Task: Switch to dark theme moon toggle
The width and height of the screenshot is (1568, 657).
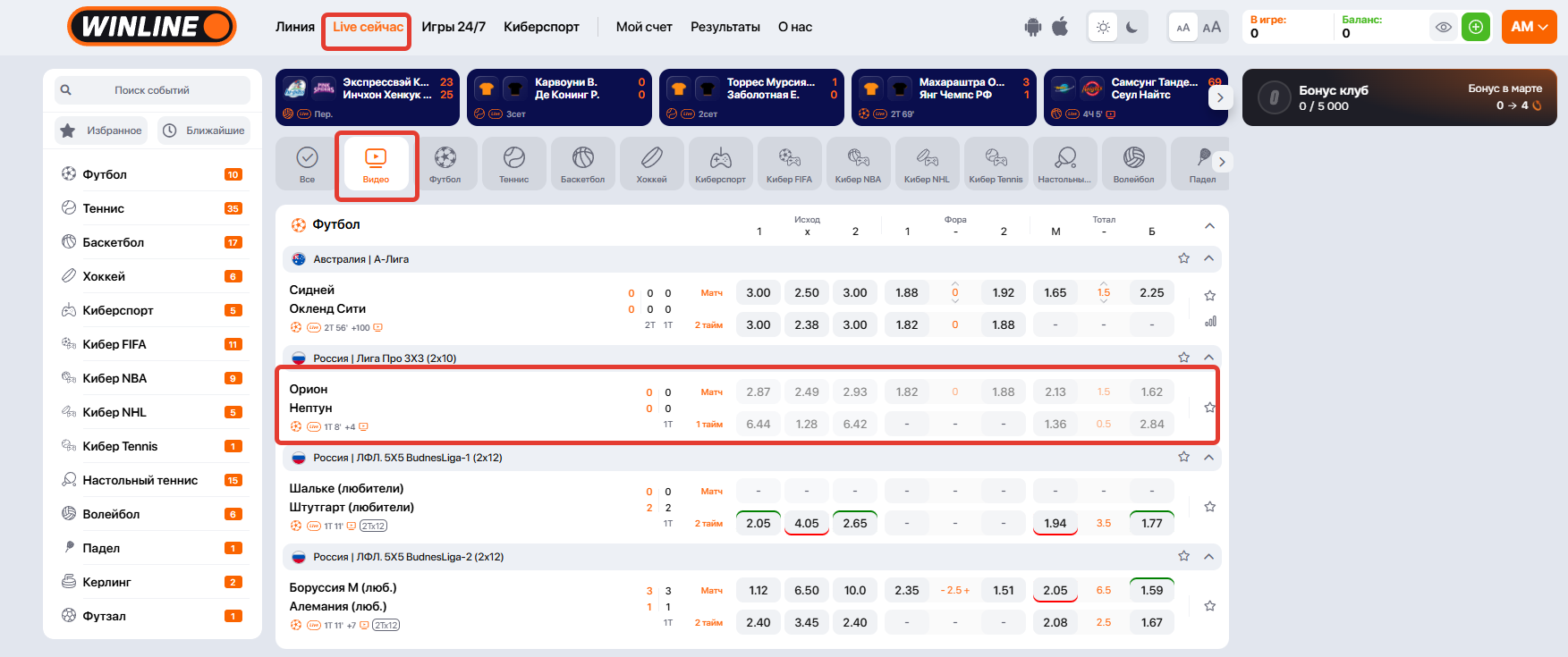Action: coord(1132,27)
